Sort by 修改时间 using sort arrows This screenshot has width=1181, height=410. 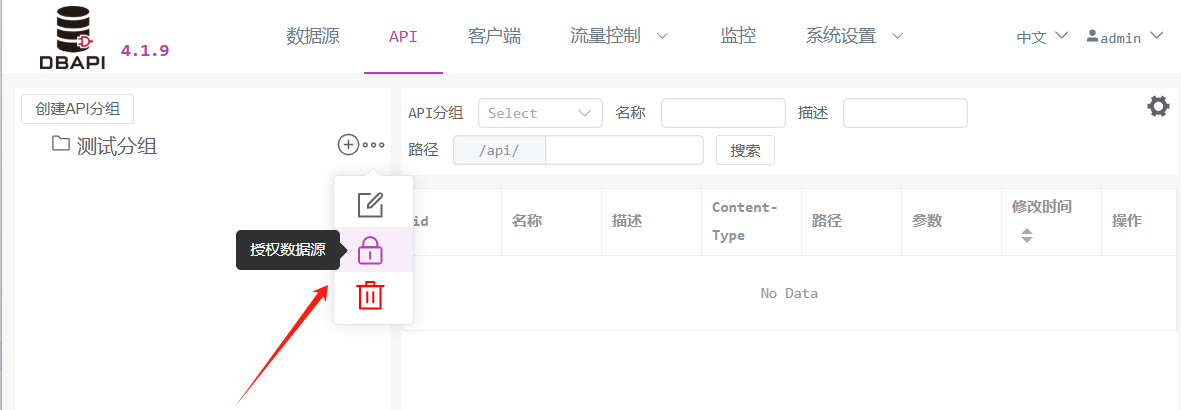pos(1027,235)
